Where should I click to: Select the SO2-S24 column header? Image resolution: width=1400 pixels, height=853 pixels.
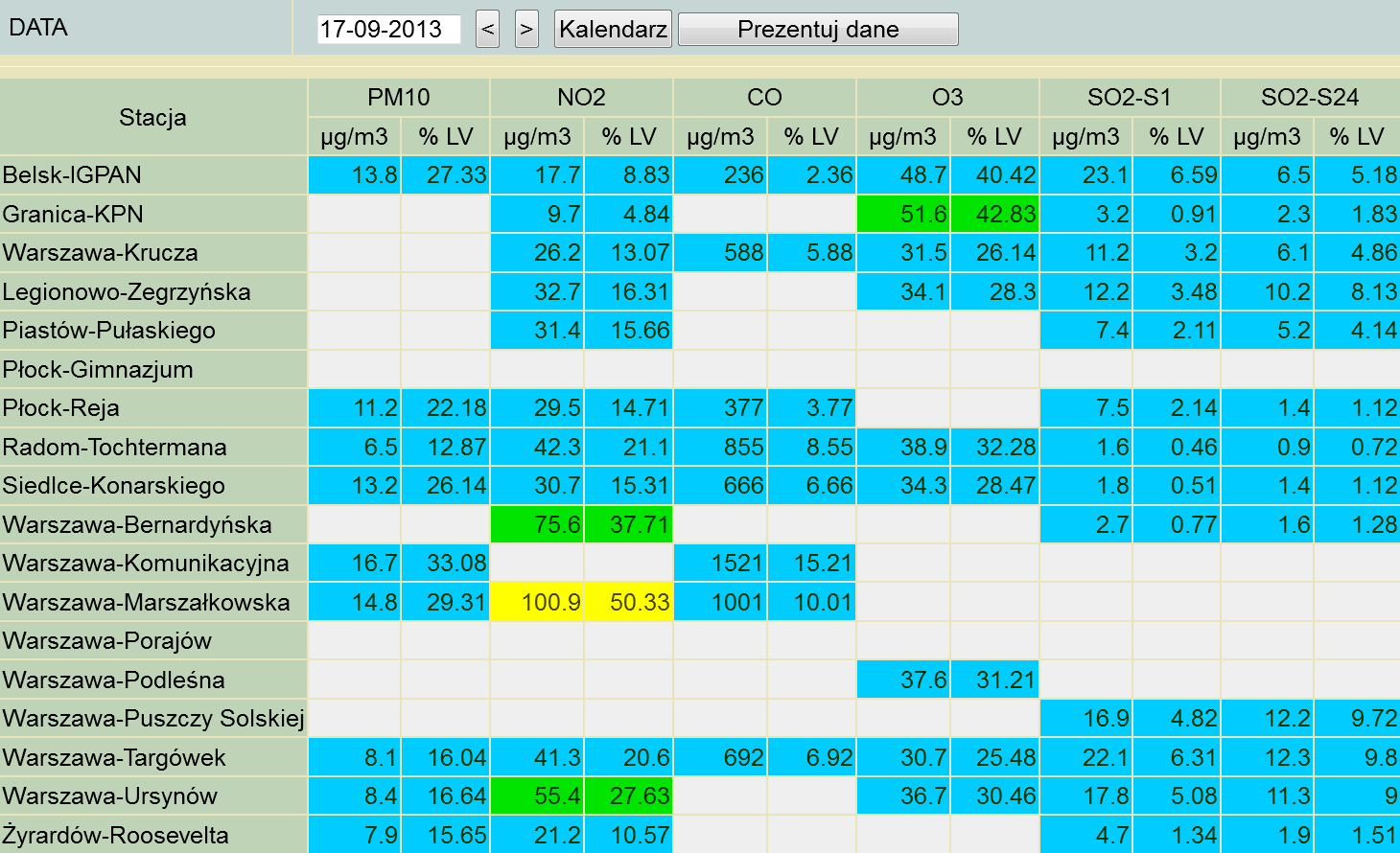click(x=1310, y=97)
